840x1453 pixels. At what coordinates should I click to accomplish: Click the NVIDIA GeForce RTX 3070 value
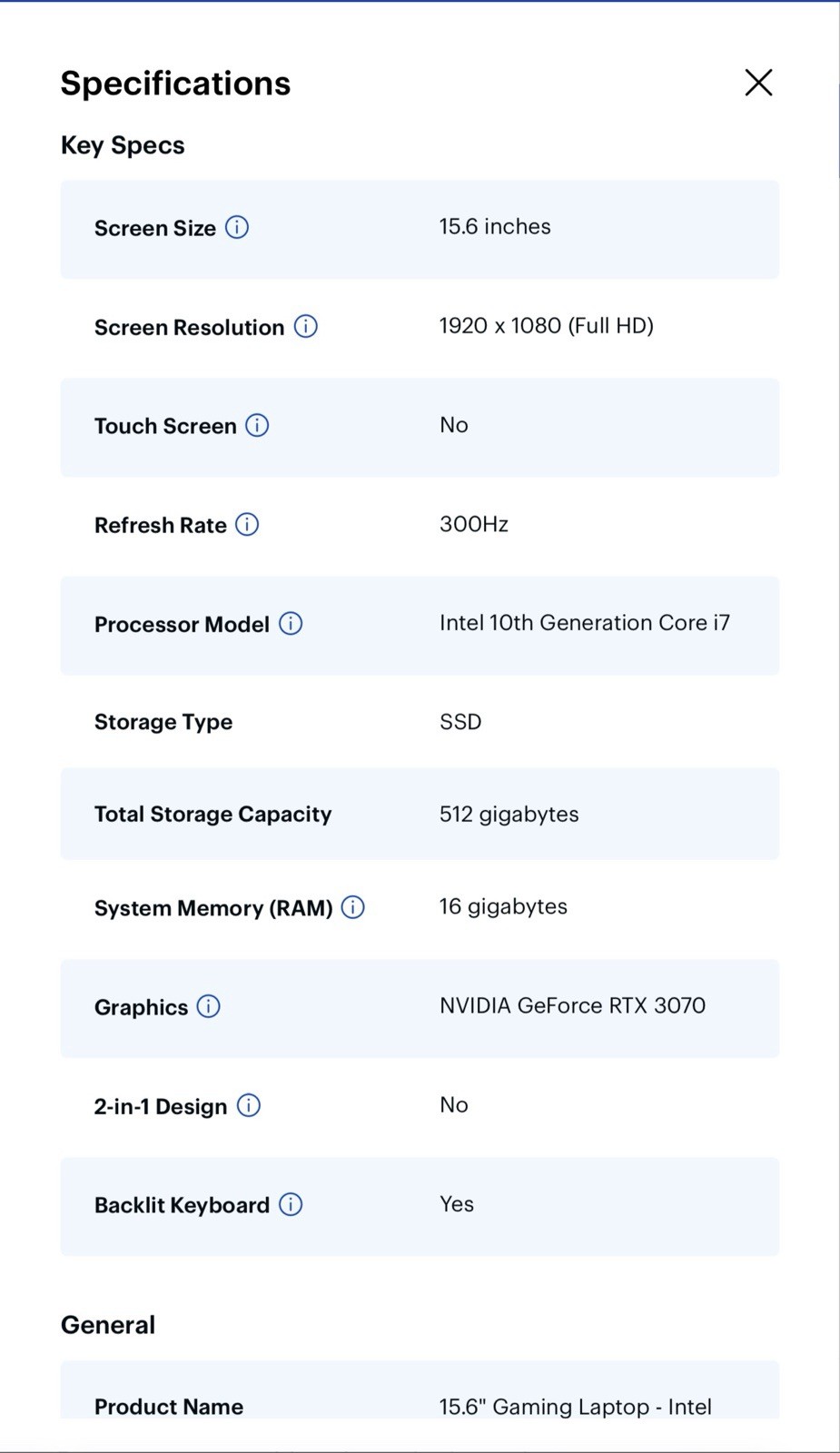pos(572,1005)
